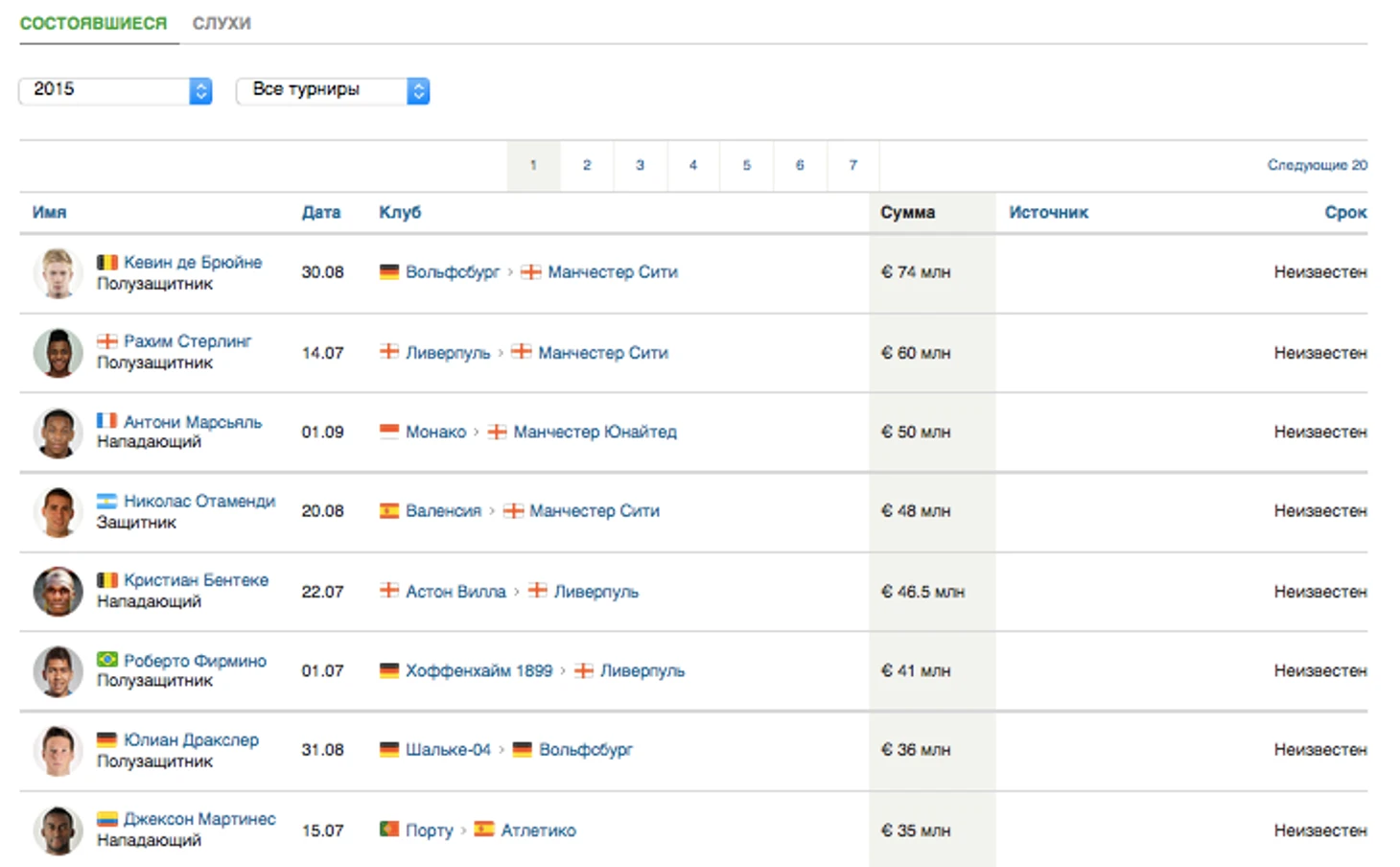
Task: Open Манчестер Сити in де Брюйне row
Action: tap(613, 272)
